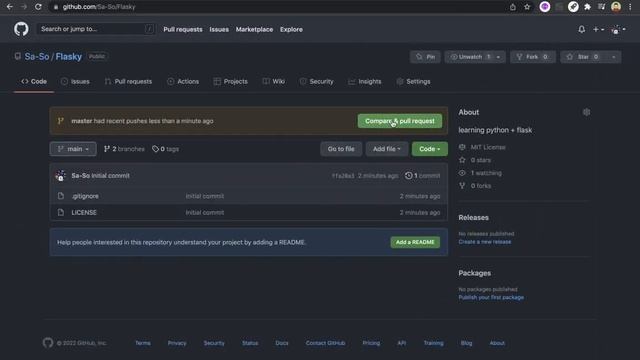Viewport: 640px width, 360px height.
Task: View the 0 tags link
Action: pyautogui.click(x=165, y=149)
